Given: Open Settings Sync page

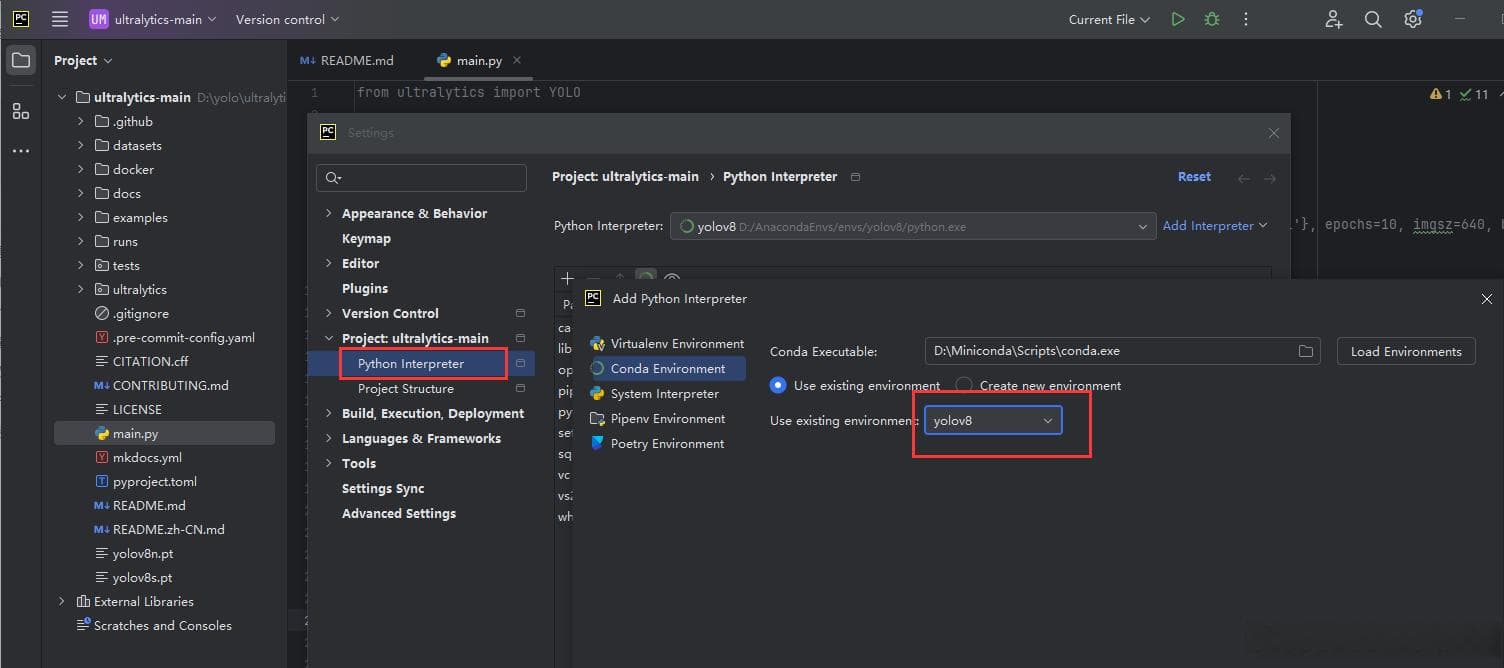Looking at the screenshot, I should click(383, 489).
